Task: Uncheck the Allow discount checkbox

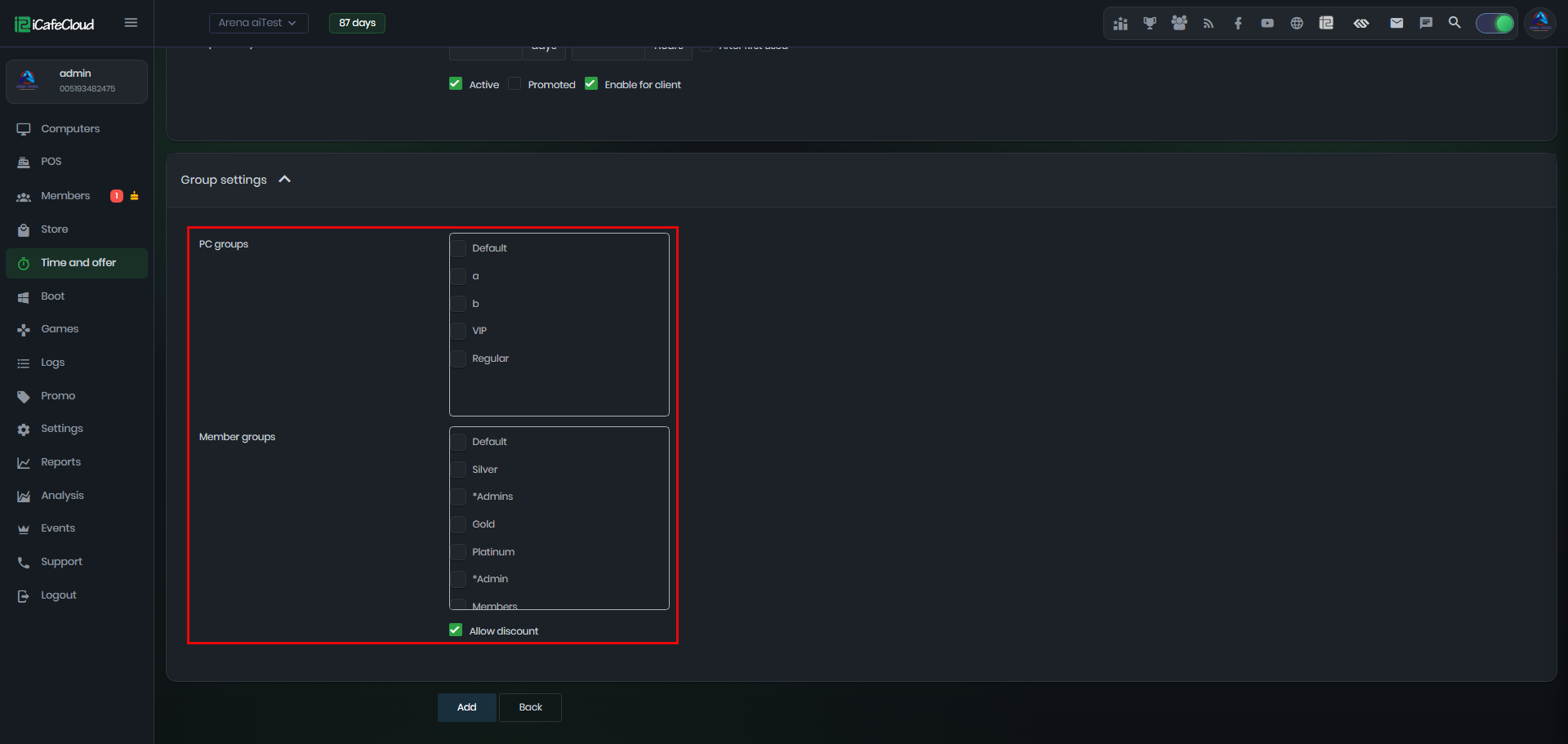Action: [456, 630]
